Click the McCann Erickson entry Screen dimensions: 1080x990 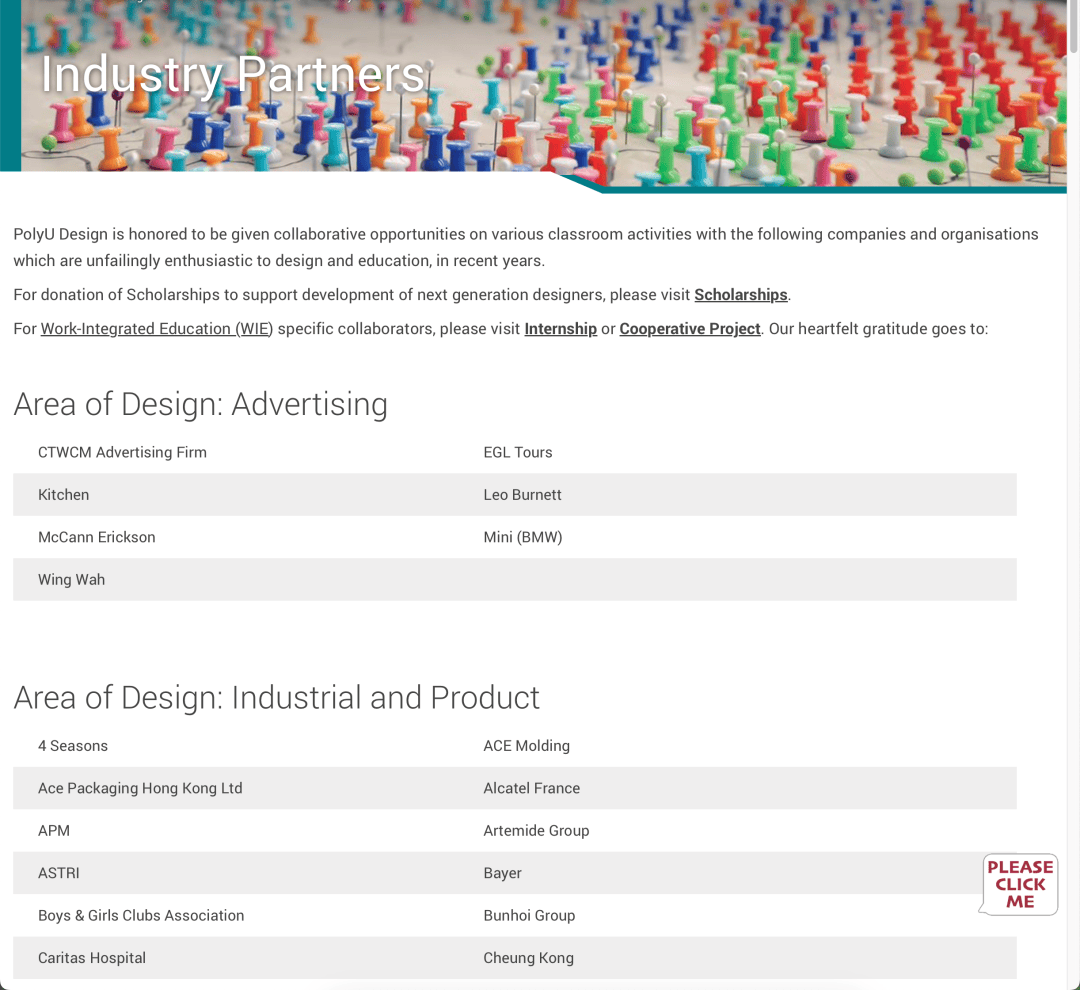point(96,538)
